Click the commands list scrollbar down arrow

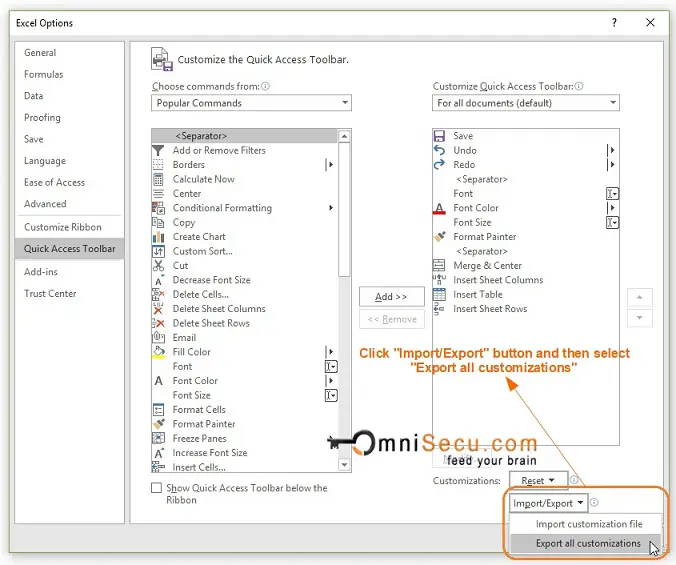(x=344, y=465)
